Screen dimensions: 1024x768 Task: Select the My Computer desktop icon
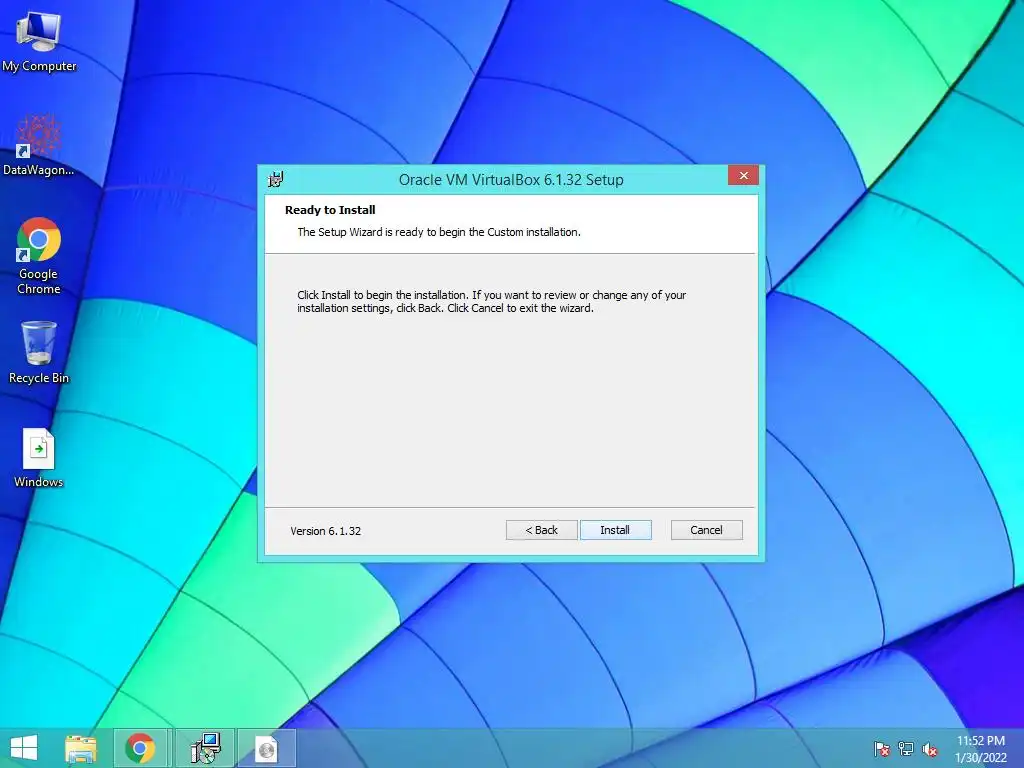click(x=39, y=42)
